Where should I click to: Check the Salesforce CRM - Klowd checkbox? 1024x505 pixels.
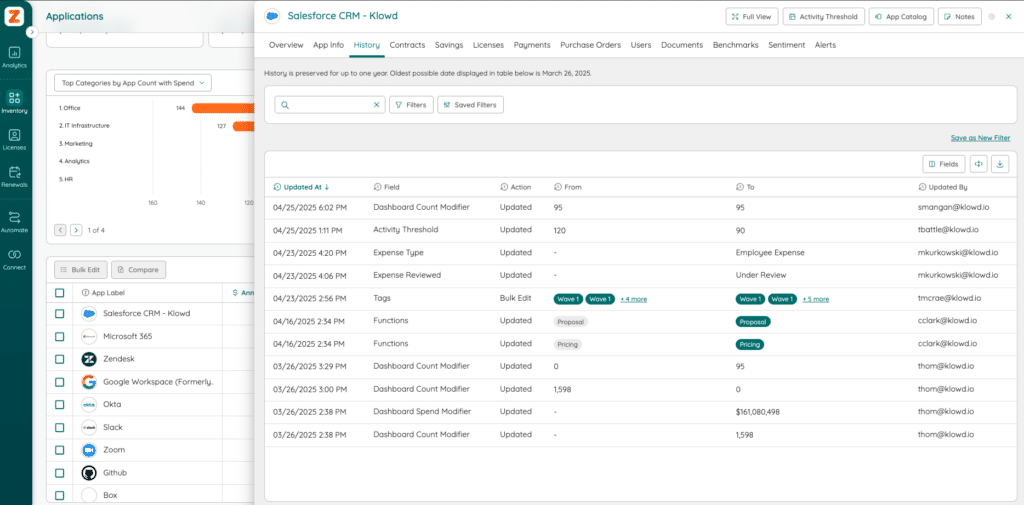point(59,314)
